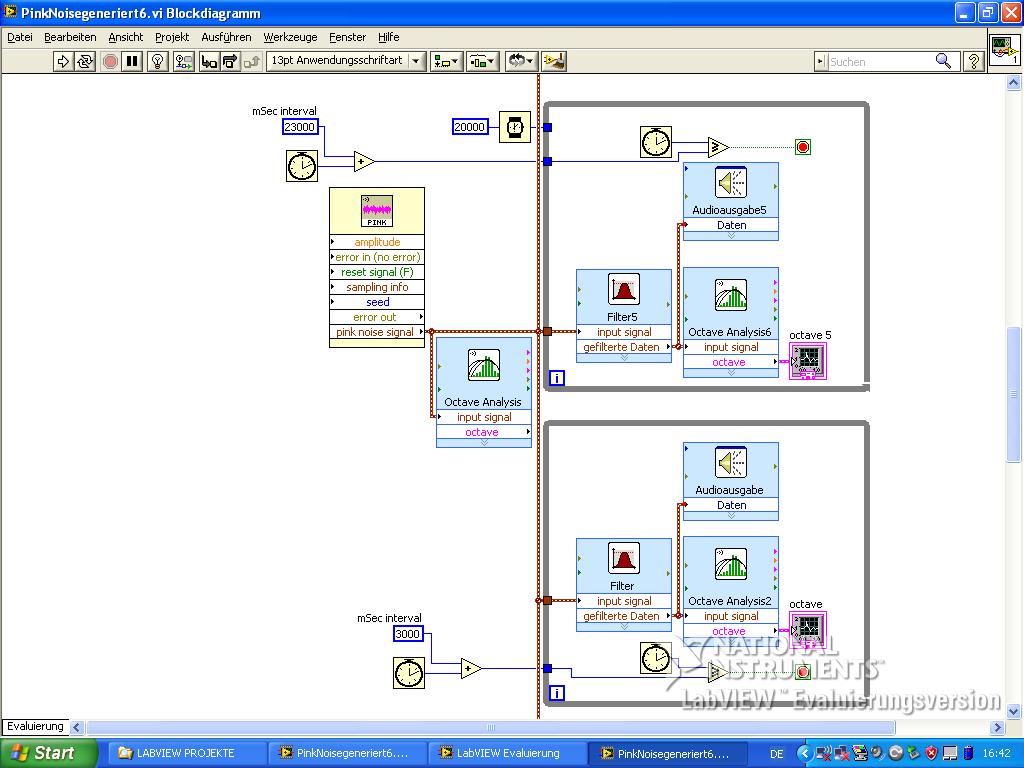The image size is (1024, 768).
Task: Select the 23000 mSec interval constant
Action: [300, 127]
